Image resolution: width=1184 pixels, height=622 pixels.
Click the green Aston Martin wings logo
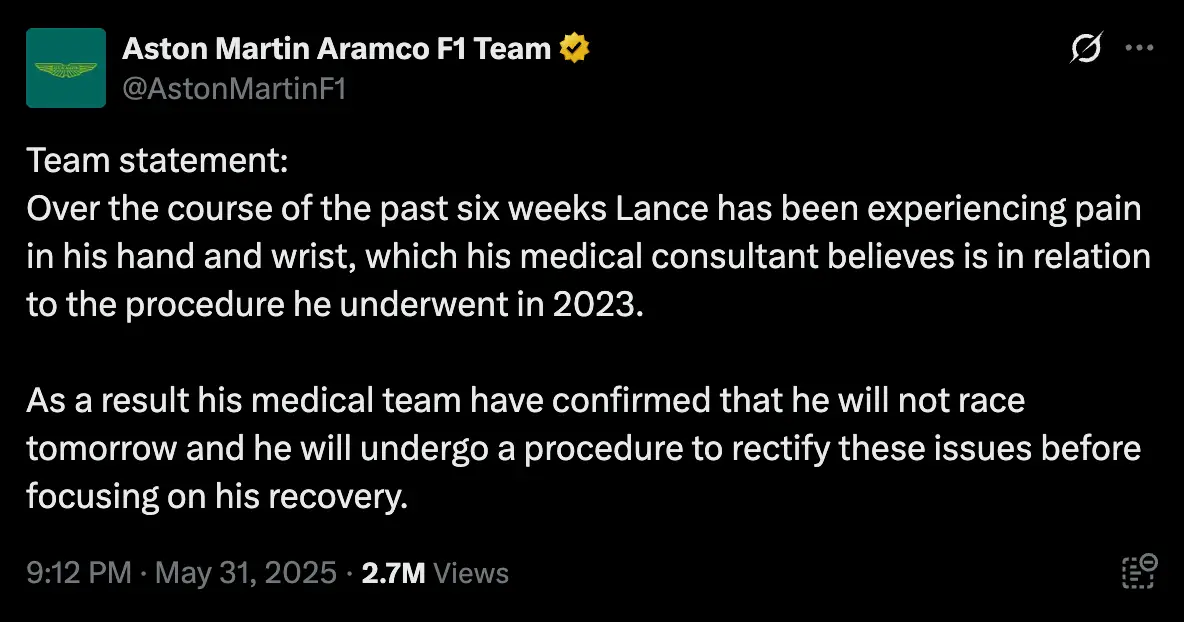point(66,69)
